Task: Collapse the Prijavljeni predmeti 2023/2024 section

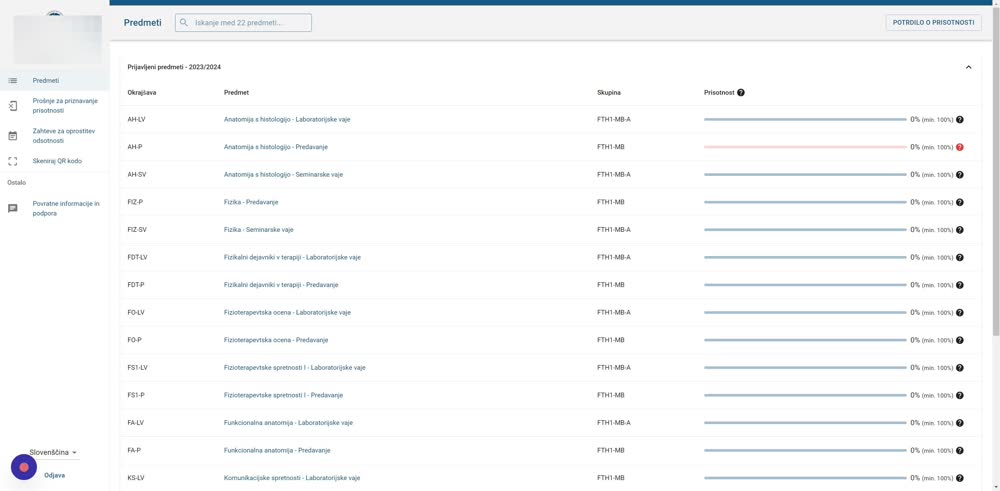Action: [968, 67]
